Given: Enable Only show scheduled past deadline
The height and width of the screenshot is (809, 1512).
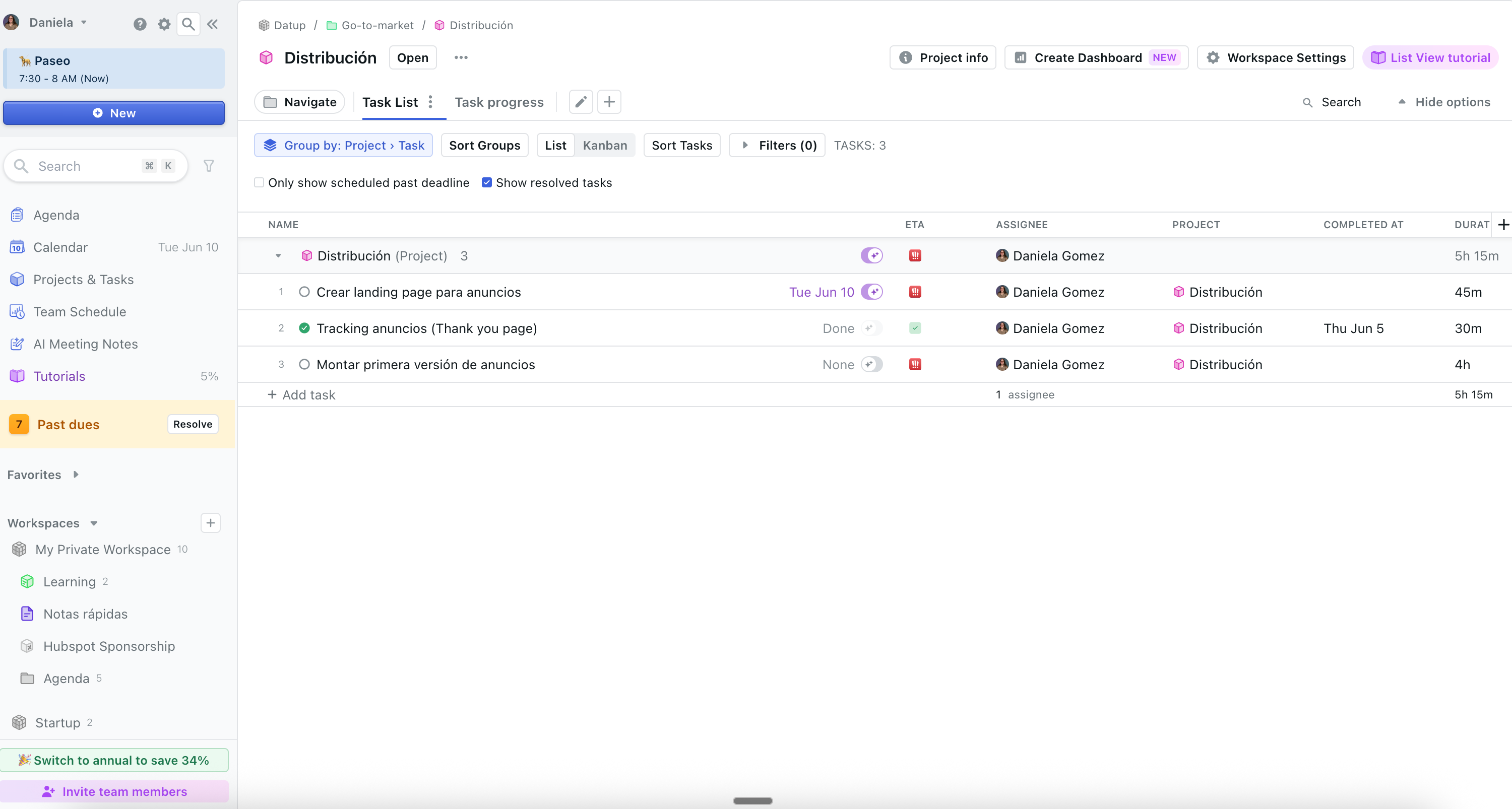Looking at the screenshot, I should [x=259, y=182].
